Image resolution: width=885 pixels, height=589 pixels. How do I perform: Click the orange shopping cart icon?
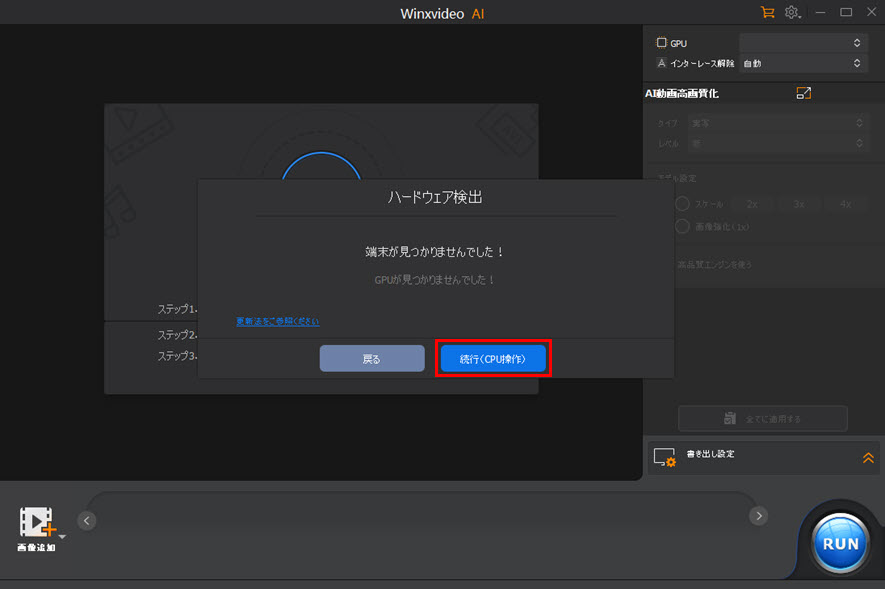[767, 13]
